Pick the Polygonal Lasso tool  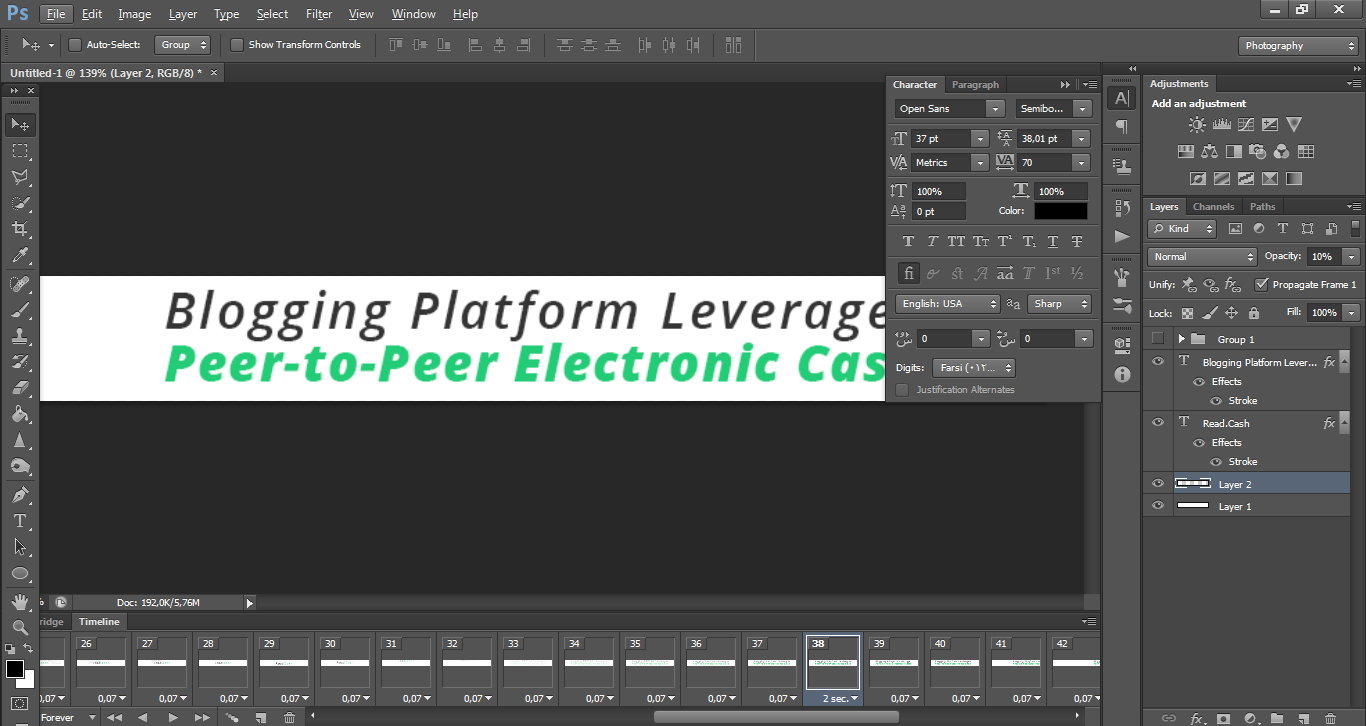20,177
